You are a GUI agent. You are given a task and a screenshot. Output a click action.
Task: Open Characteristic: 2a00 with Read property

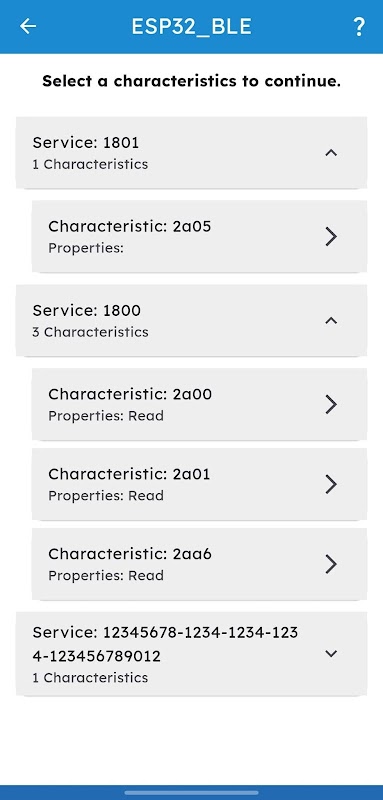[199, 404]
